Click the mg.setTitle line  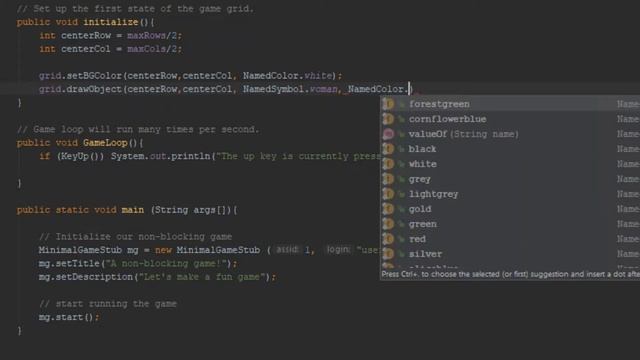pyautogui.click(x=138, y=264)
